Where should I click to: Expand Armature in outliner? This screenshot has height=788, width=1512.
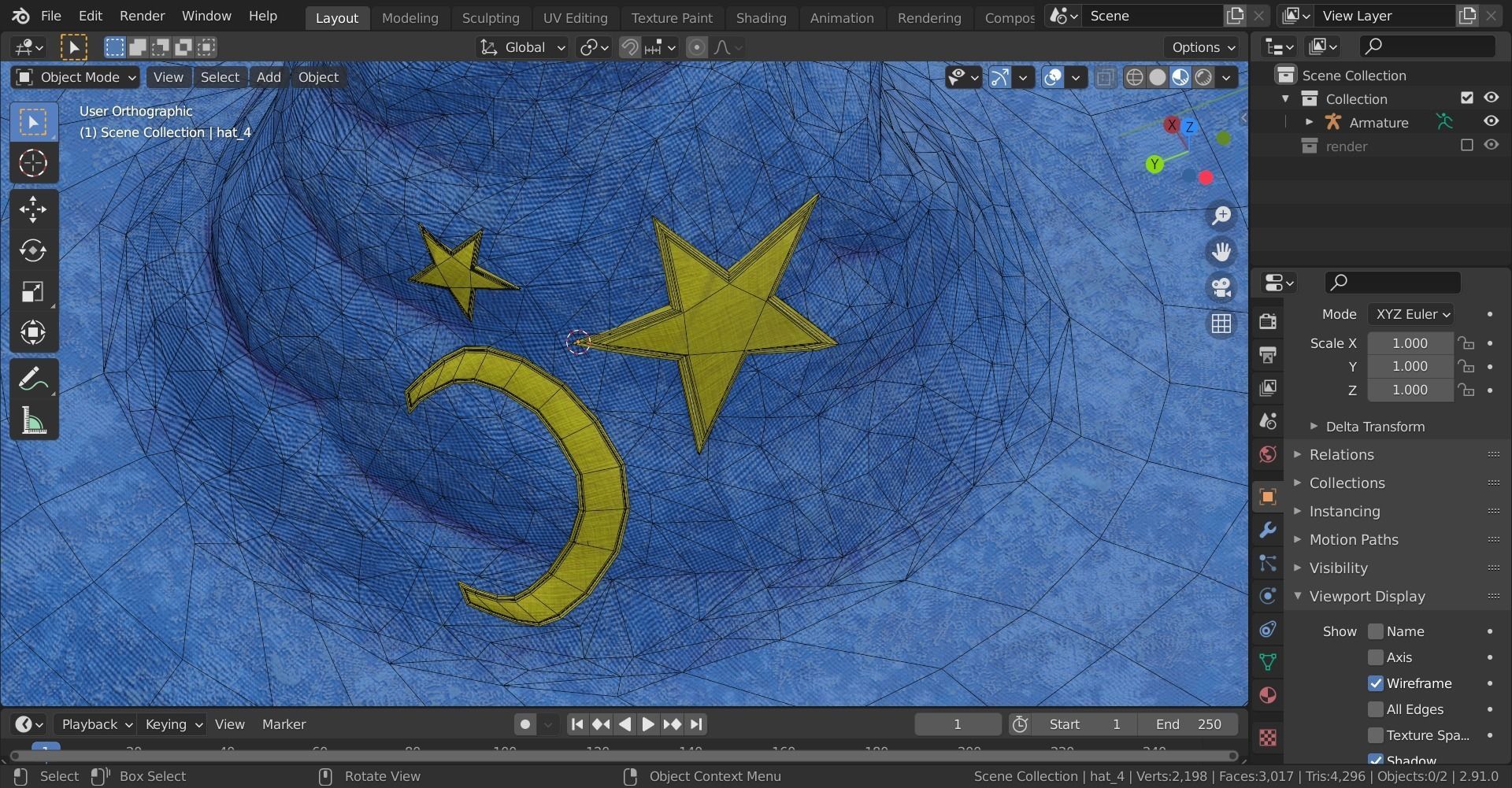(1309, 122)
